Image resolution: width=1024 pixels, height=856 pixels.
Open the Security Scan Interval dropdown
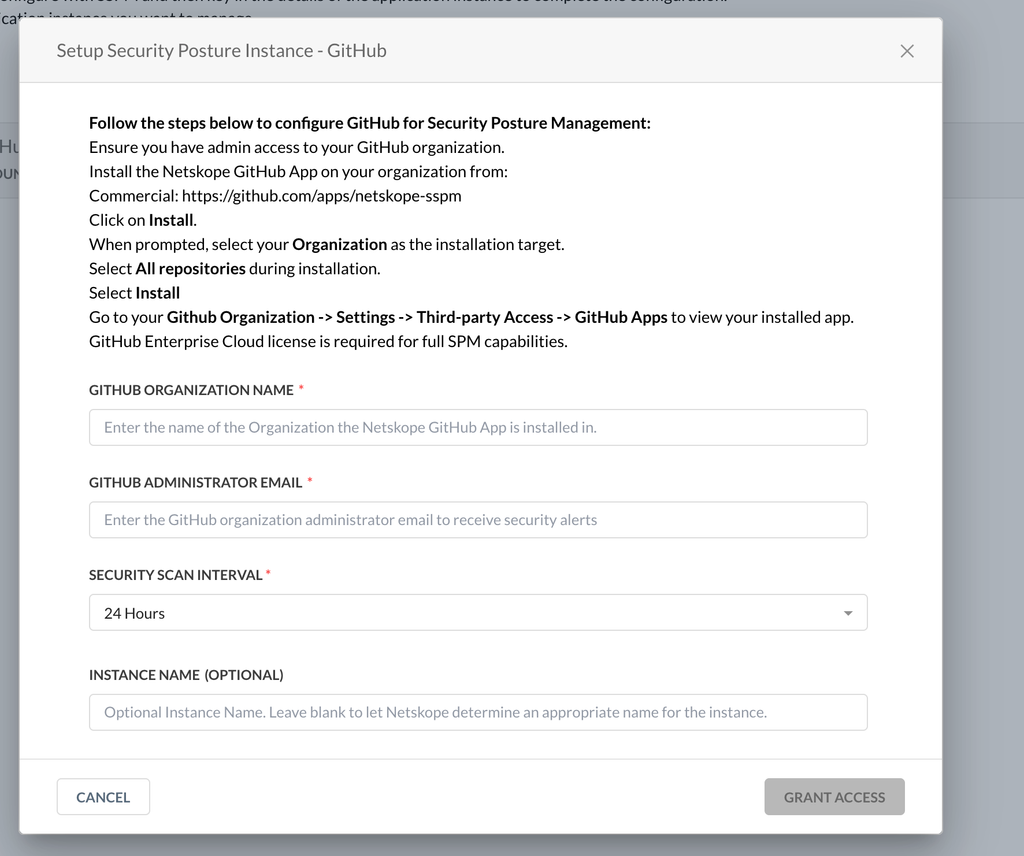pos(478,612)
